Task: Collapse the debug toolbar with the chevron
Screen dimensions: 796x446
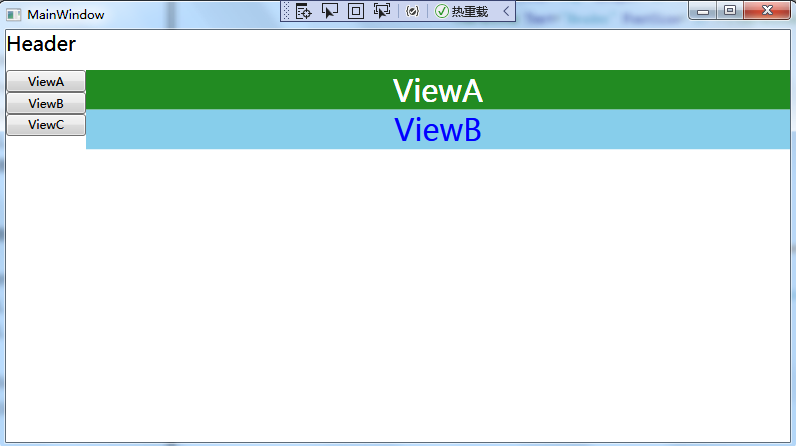Action: click(x=506, y=11)
